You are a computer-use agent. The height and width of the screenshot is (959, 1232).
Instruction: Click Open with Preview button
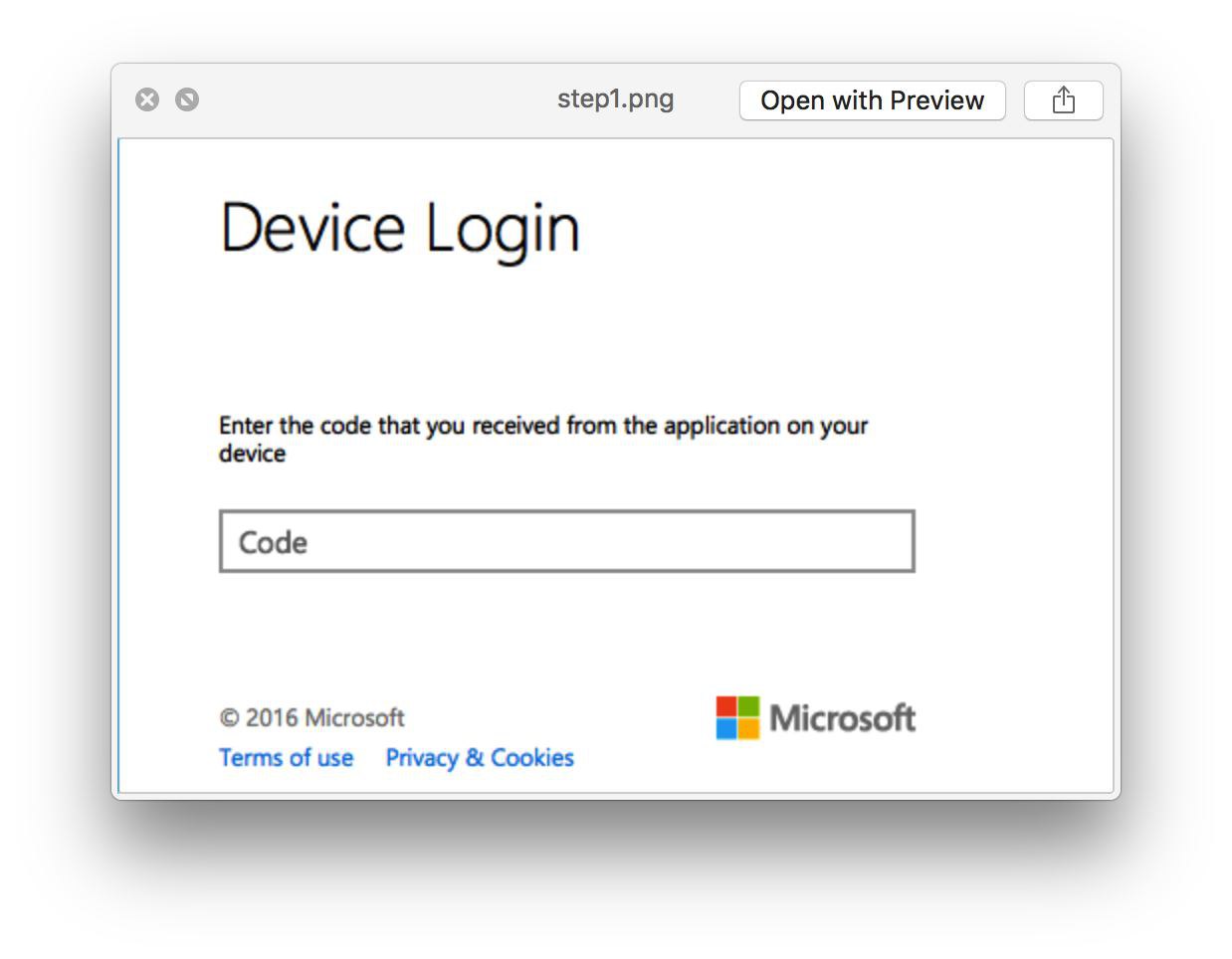(872, 100)
